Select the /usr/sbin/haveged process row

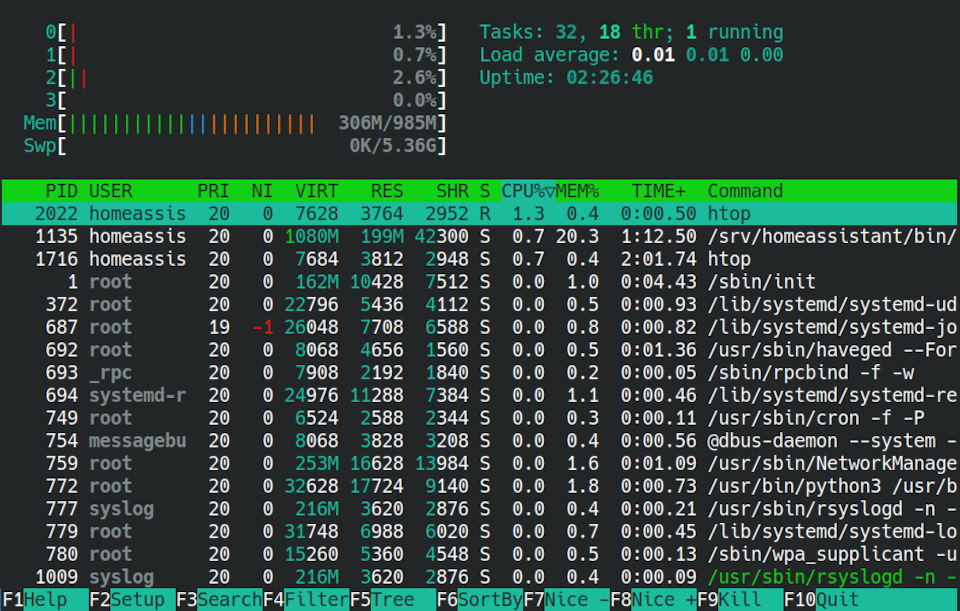click(x=480, y=350)
